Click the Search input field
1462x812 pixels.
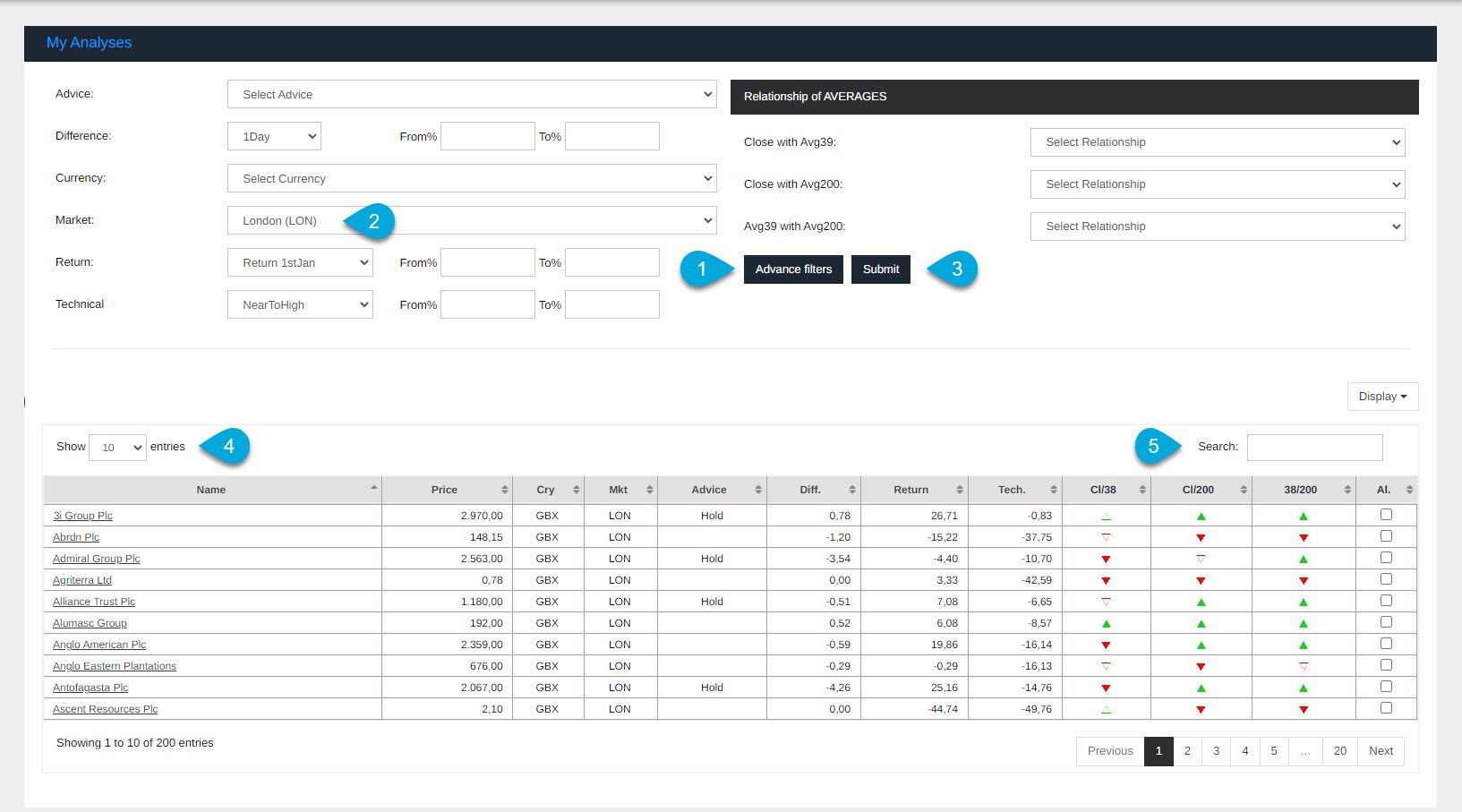[1313, 447]
